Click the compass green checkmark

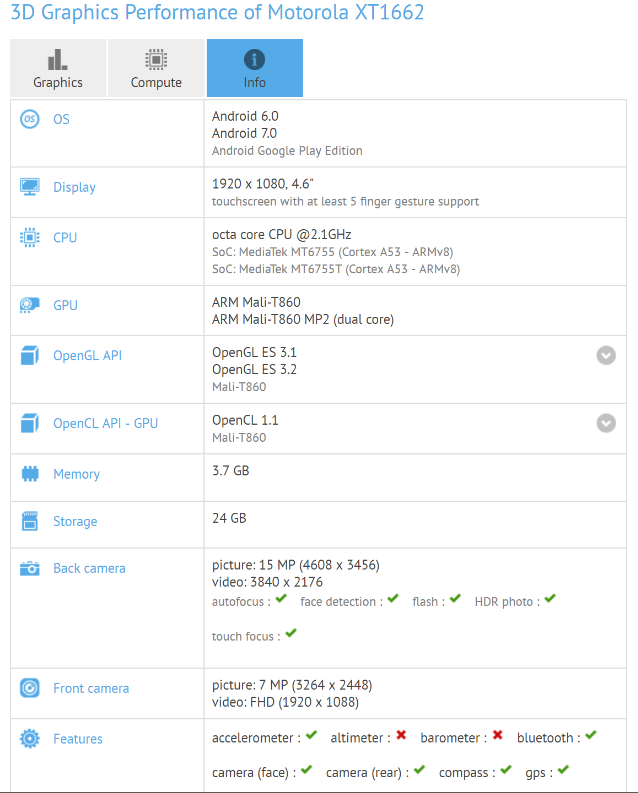(x=506, y=770)
